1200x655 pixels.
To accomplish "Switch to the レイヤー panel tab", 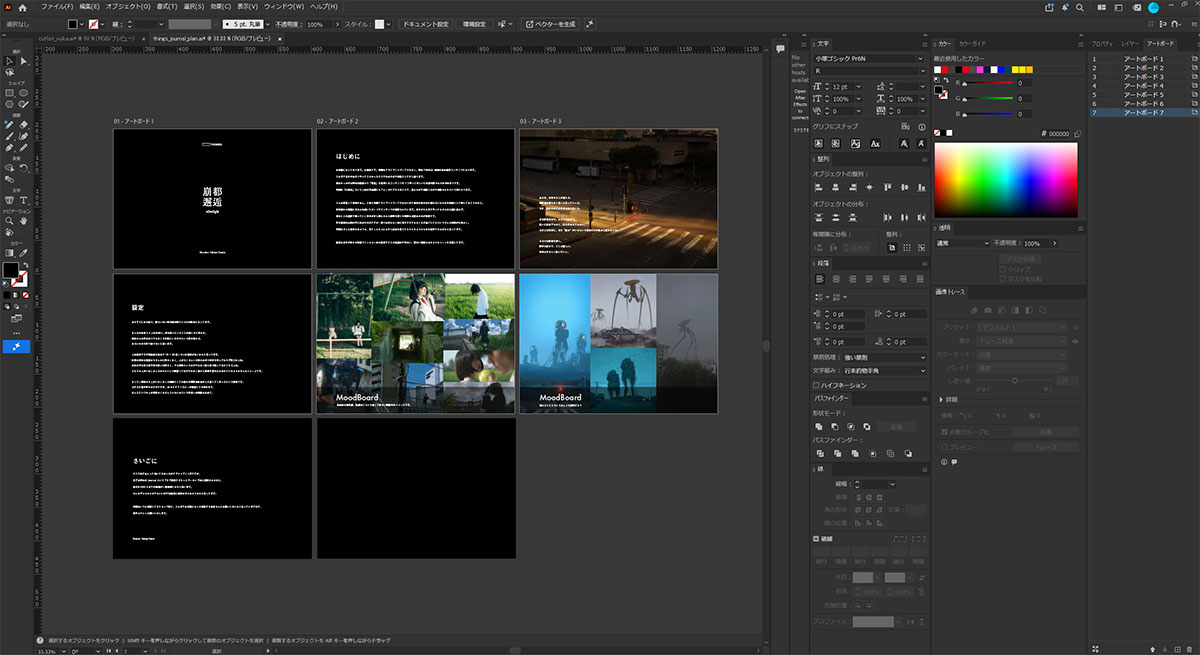I will point(1129,44).
